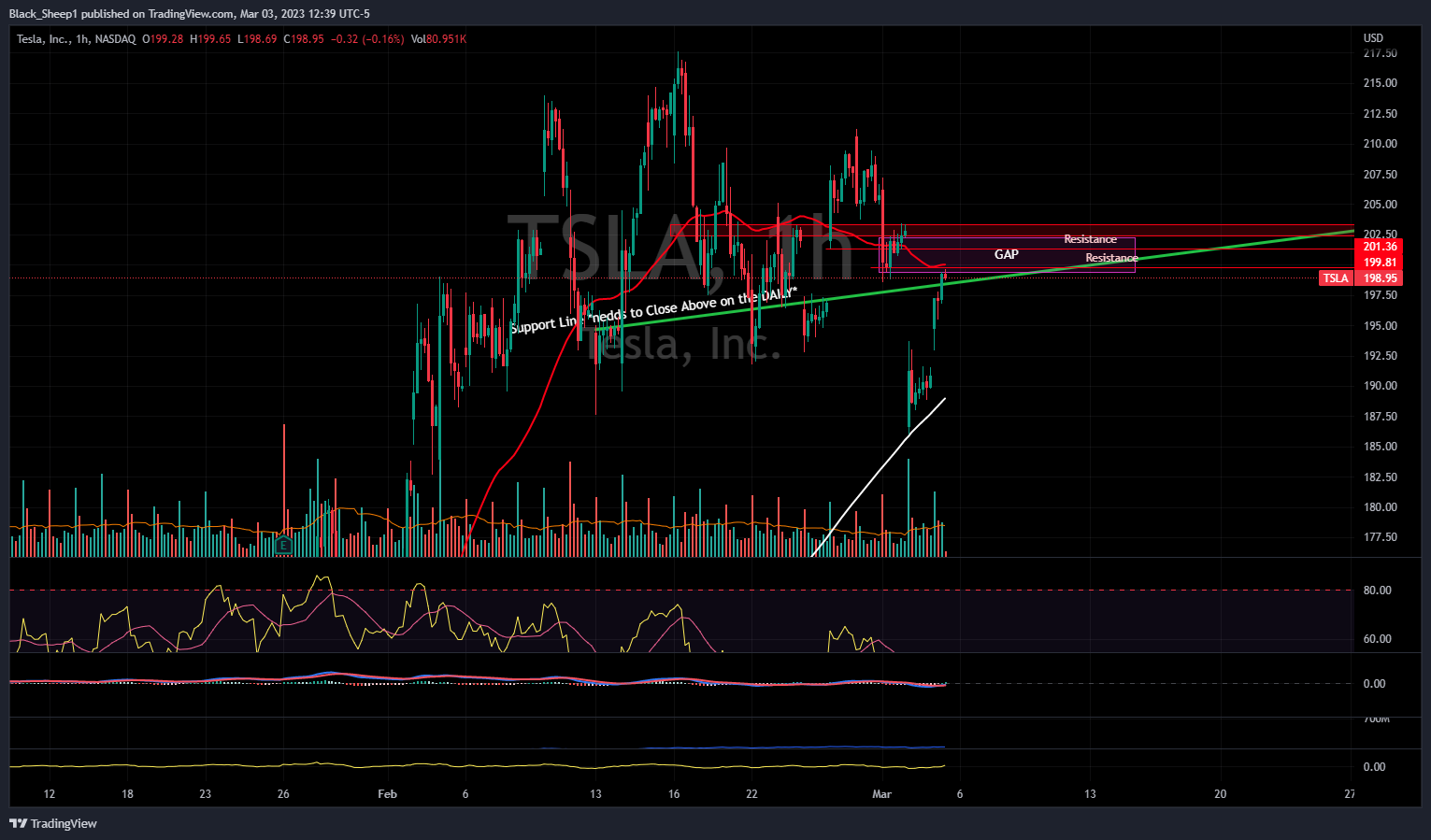The height and width of the screenshot is (840, 1431).
Task: Click the 201.36 red price label
Action: (x=1380, y=248)
